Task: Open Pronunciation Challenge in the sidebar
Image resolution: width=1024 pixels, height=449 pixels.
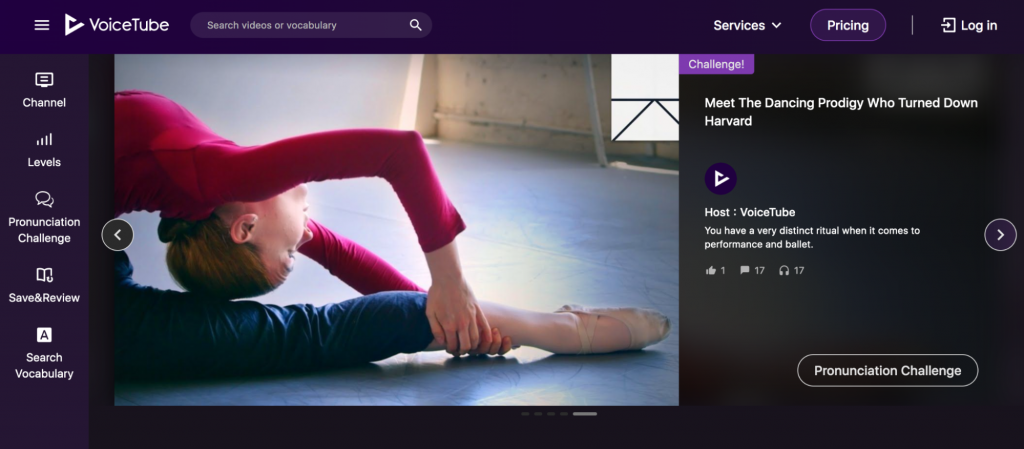Action: [44, 218]
